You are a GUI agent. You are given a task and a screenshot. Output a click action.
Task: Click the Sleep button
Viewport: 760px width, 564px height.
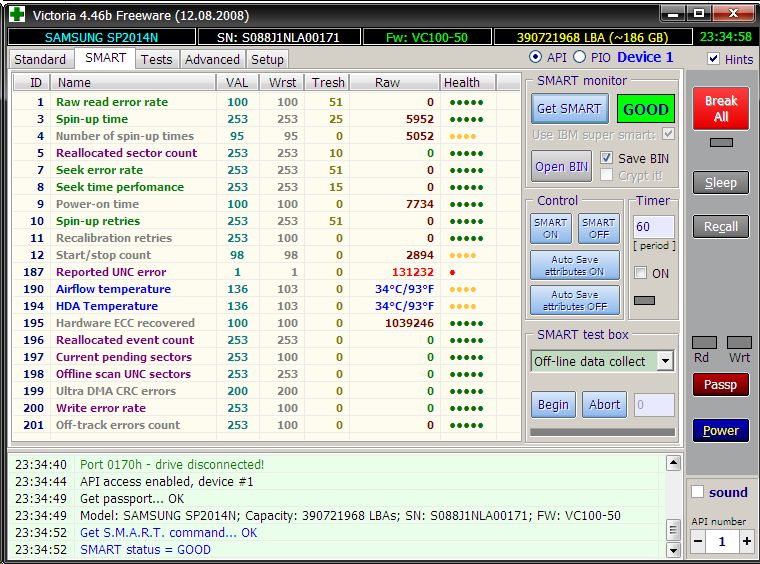tap(721, 183)
